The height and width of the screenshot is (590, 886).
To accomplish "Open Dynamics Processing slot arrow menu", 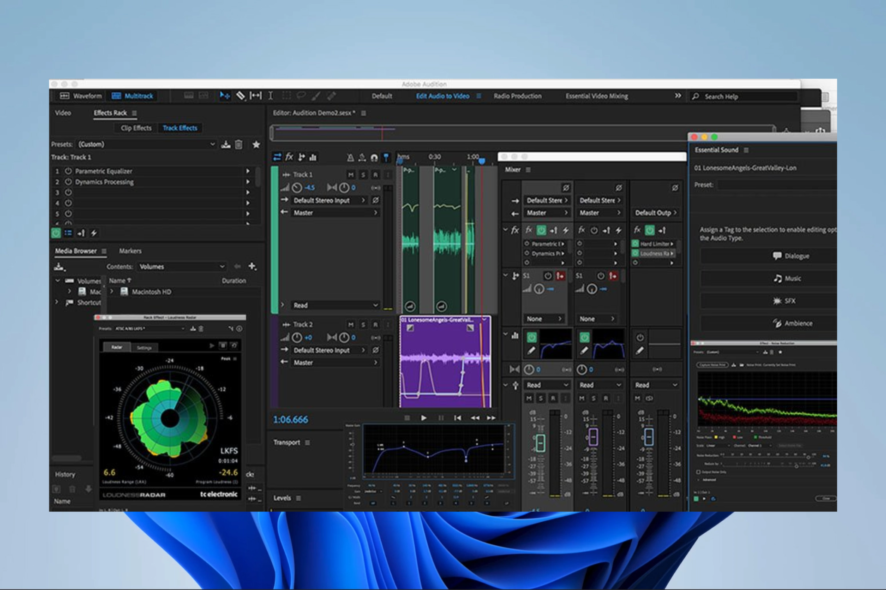I will pyautogui.click(x=247, y=182).
